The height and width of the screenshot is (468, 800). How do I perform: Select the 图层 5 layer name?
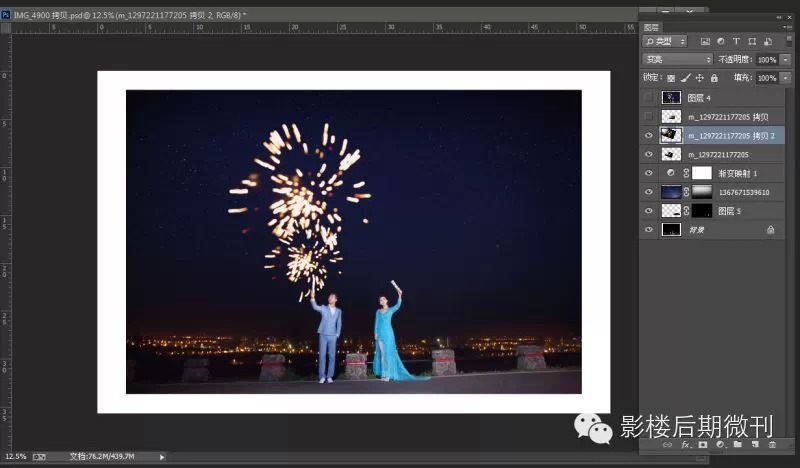[730, 211]
